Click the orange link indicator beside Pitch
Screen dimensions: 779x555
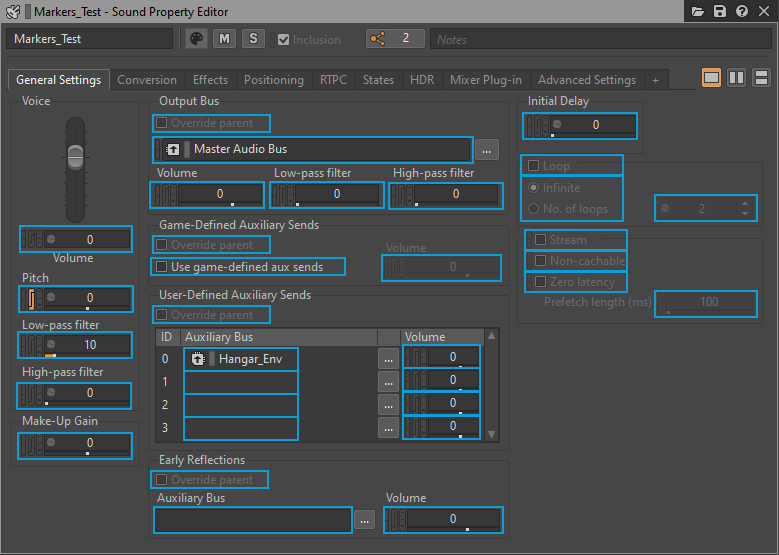click(31, 299)
